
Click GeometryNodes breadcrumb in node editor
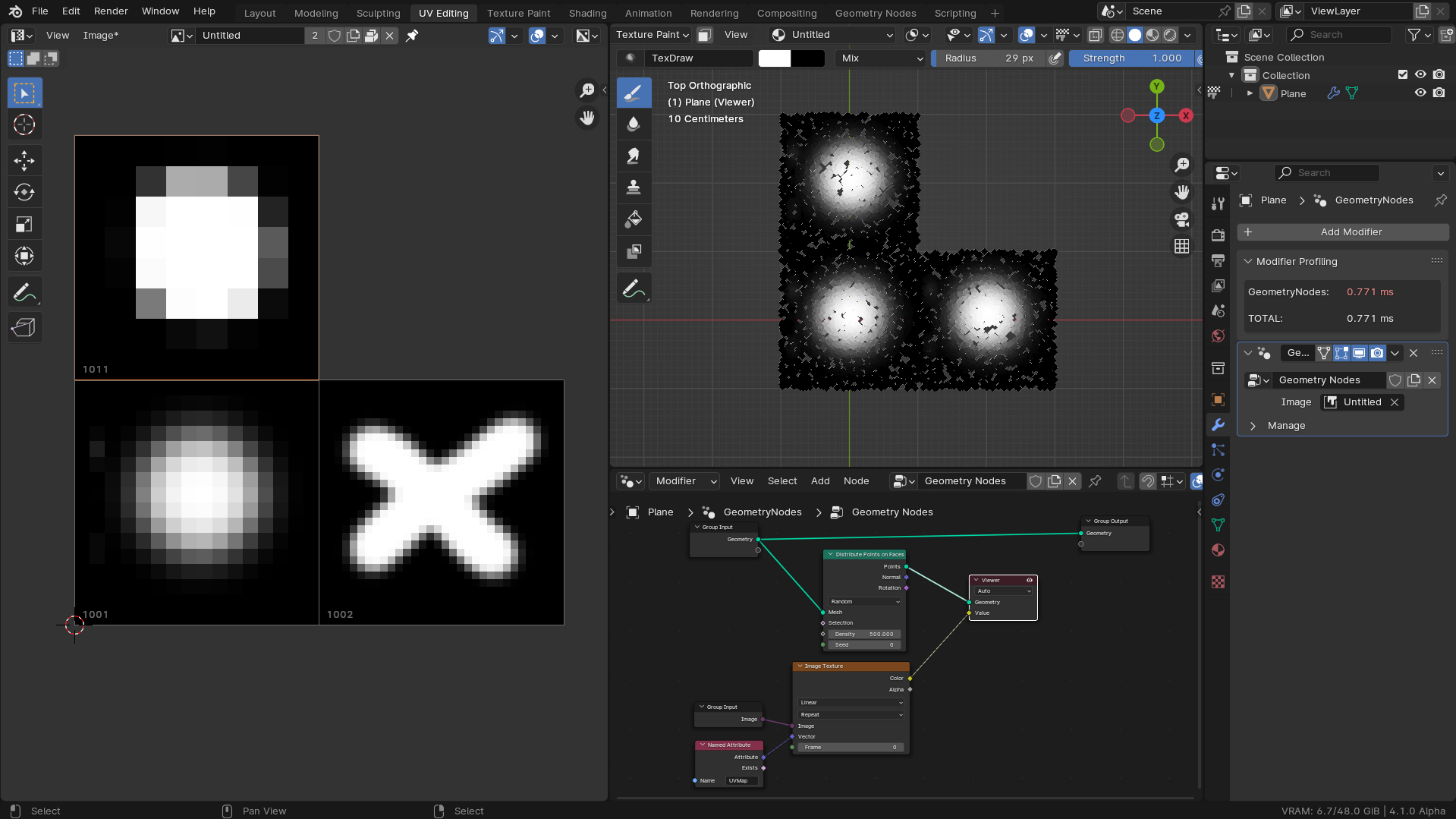coord(762,512)
